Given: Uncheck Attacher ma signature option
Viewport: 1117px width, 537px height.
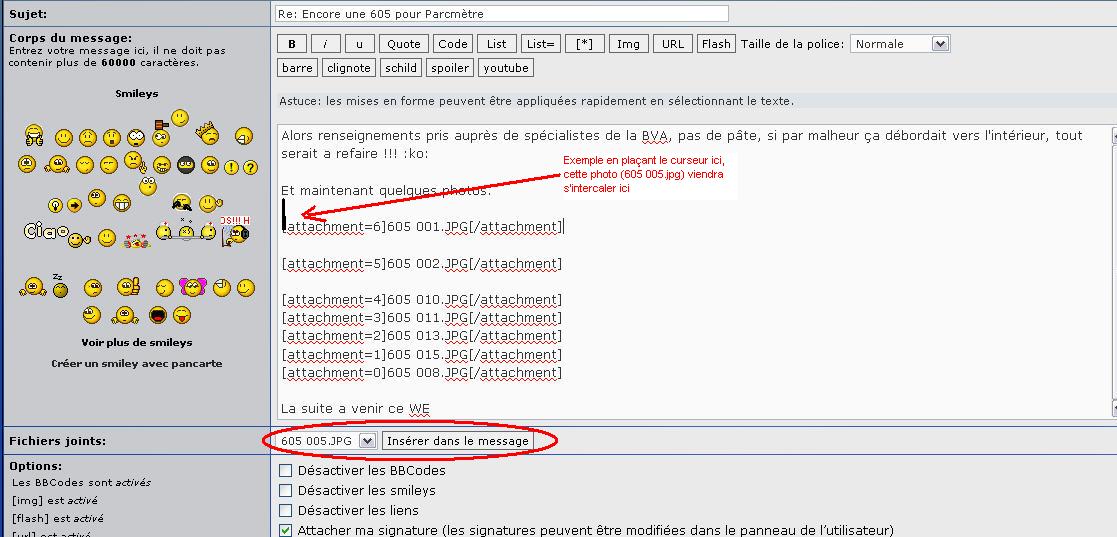Looking at the screenshot, I should (x=286, y=530).
